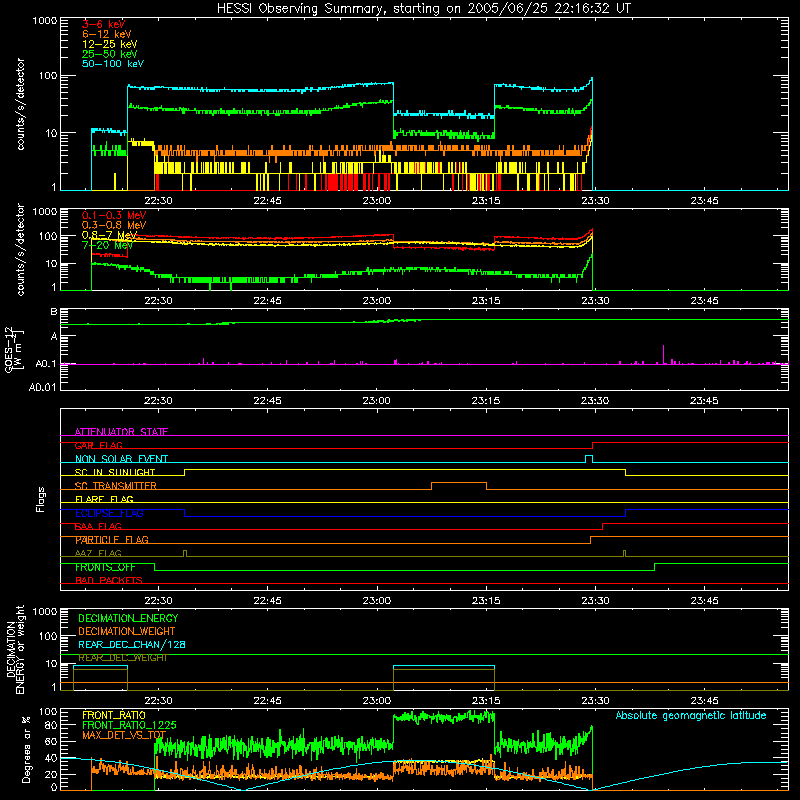
Task: Select the SC_IN_SUNLIGHT flag label
Action: coord(115,472)
